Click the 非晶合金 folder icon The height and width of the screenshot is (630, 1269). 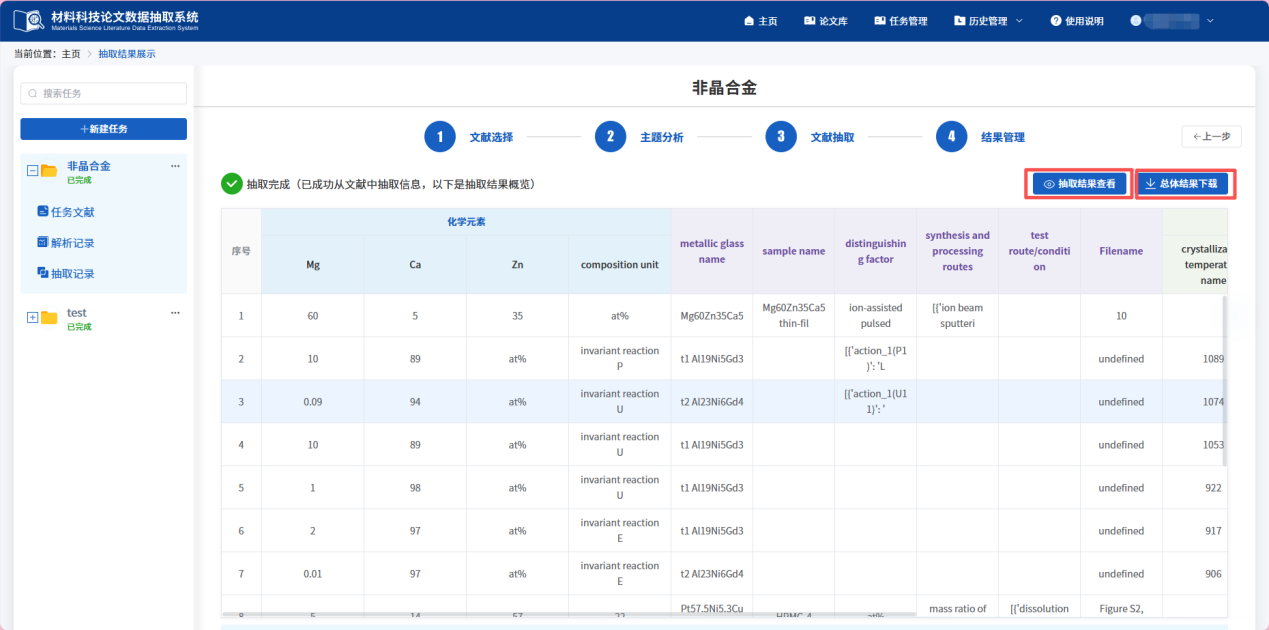click(49, 171)
